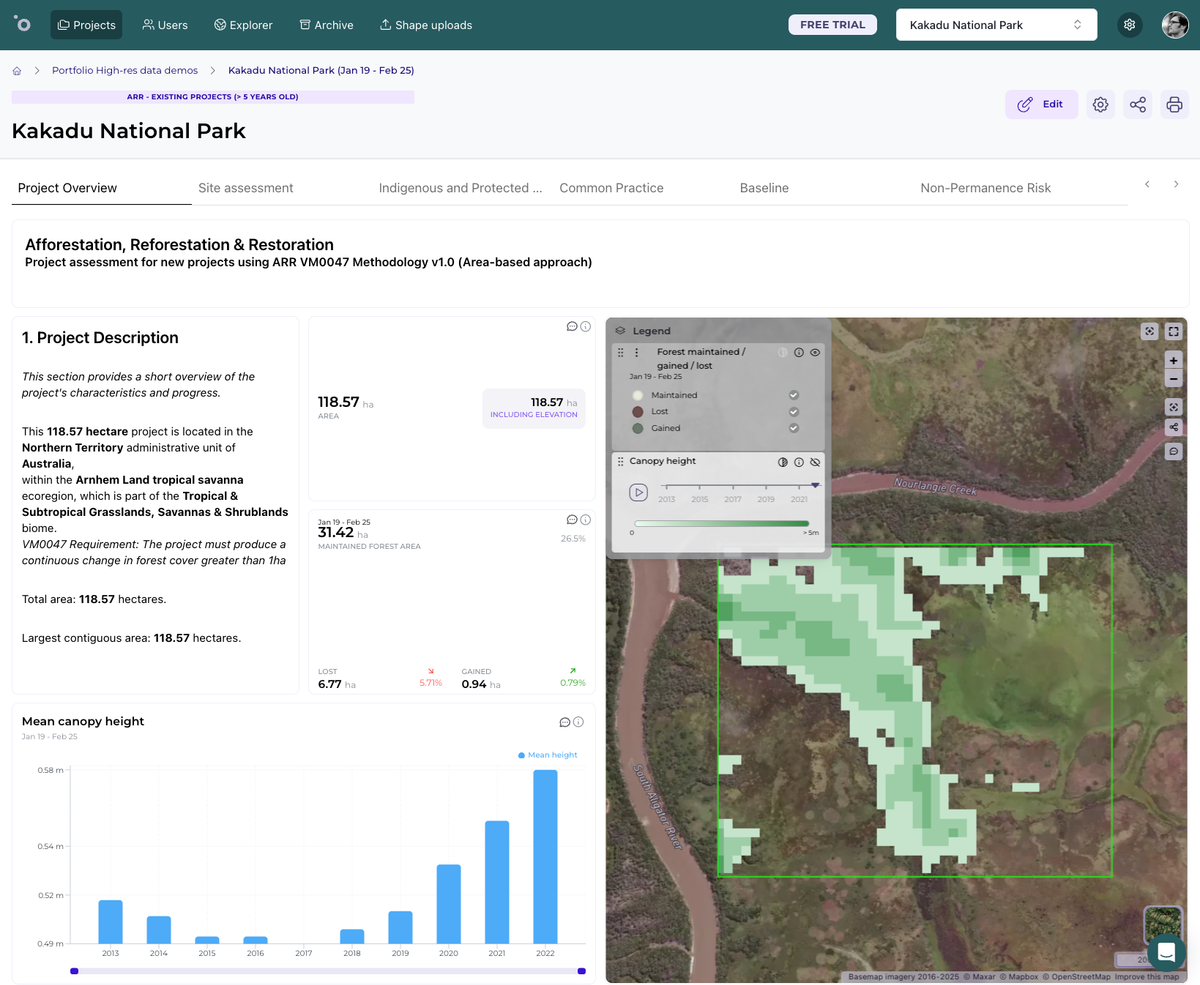Toggle Mean height series in chart legend
The image size is (1200, 985).
[548, 755]
